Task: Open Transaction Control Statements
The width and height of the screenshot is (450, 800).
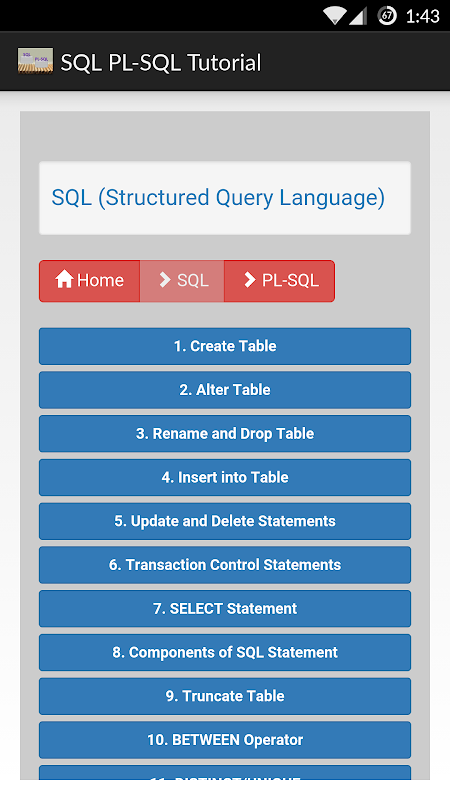Action: (225, 565)
